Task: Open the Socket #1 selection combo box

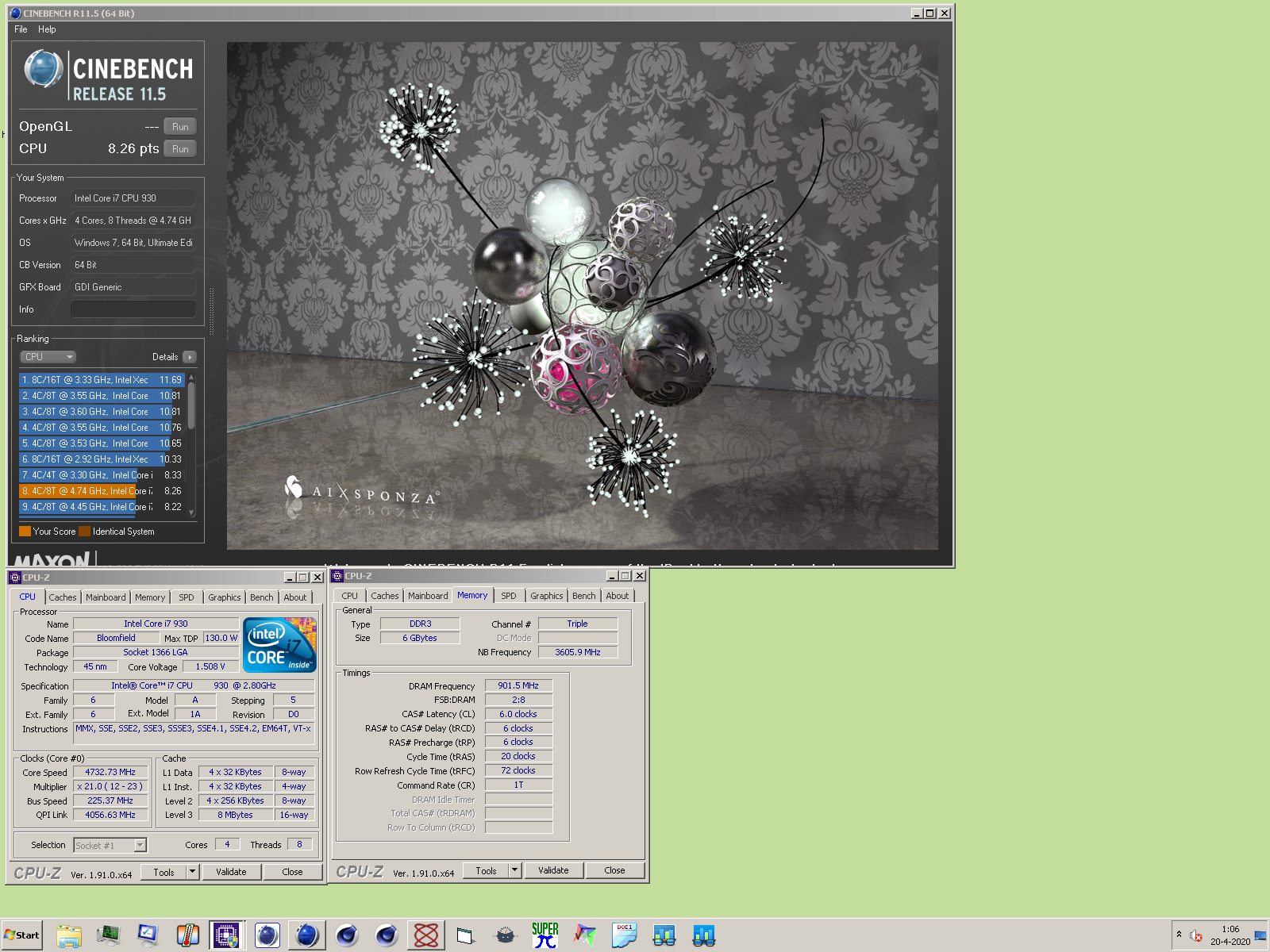Action: 110,846
